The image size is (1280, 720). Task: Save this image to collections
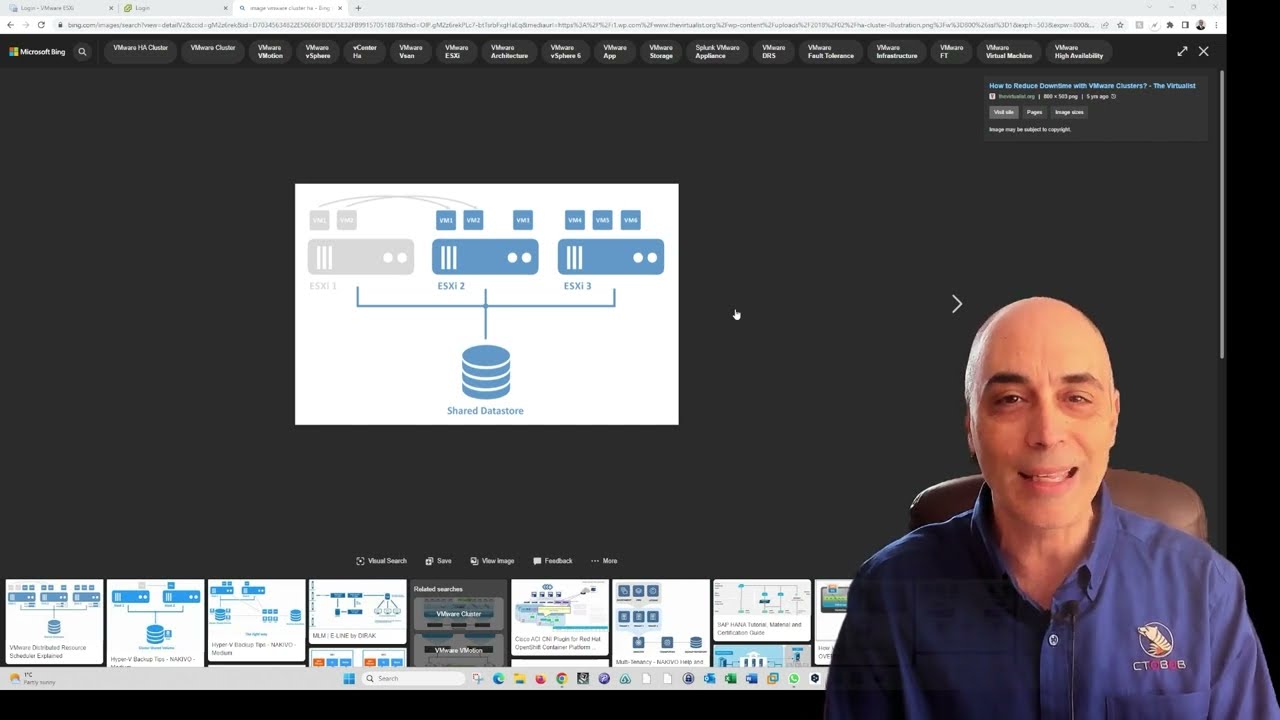tap(438, 561)
